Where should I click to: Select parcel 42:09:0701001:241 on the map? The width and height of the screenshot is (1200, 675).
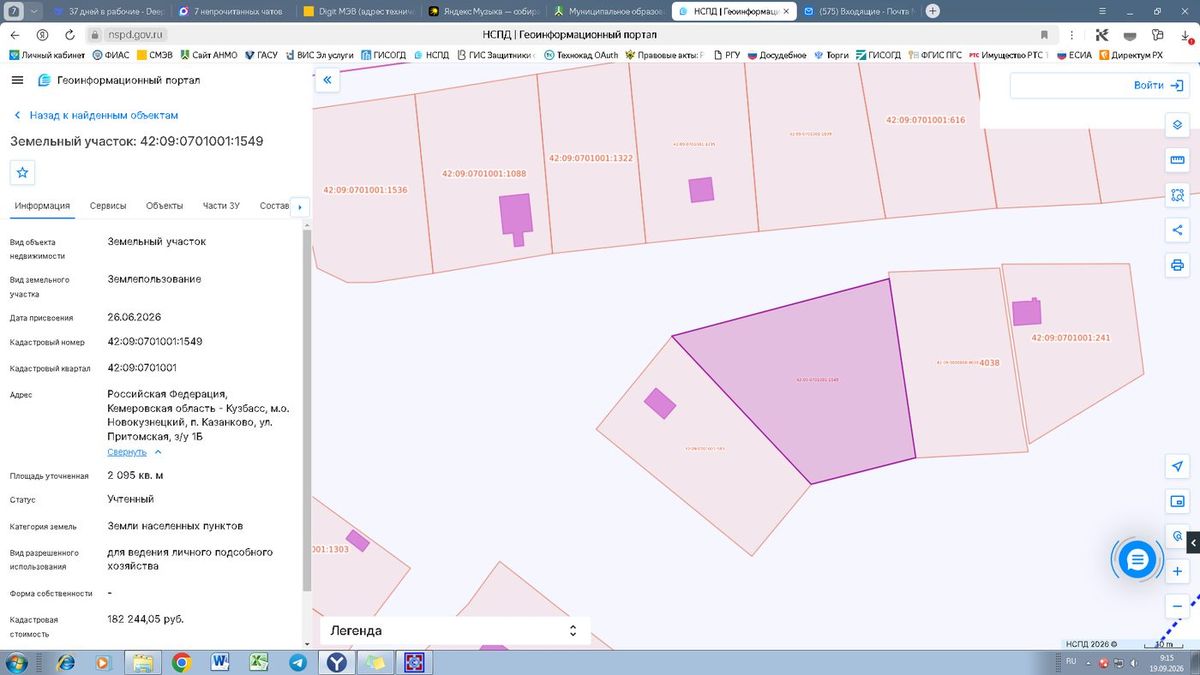click(x=1070, y=338)
